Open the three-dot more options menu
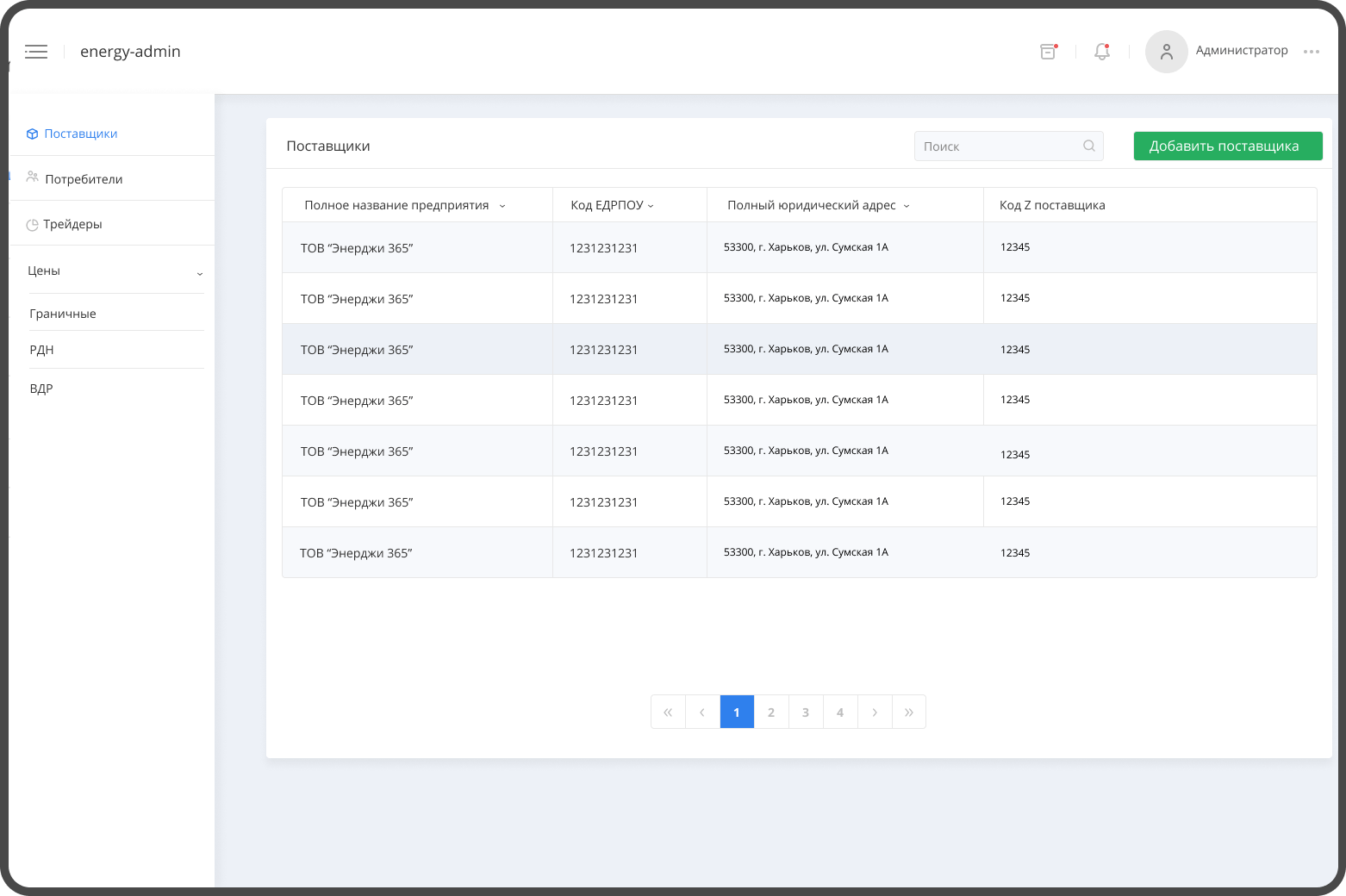This screenshot has width=1346, height=896. [1311, 52]
